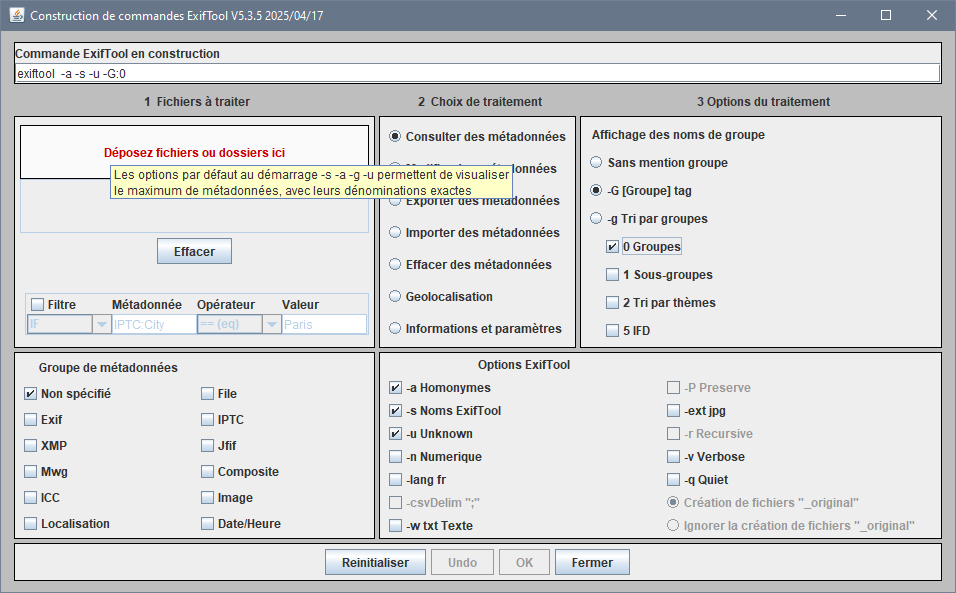
Task: Check the XMP metadata group
Action: 30,446
